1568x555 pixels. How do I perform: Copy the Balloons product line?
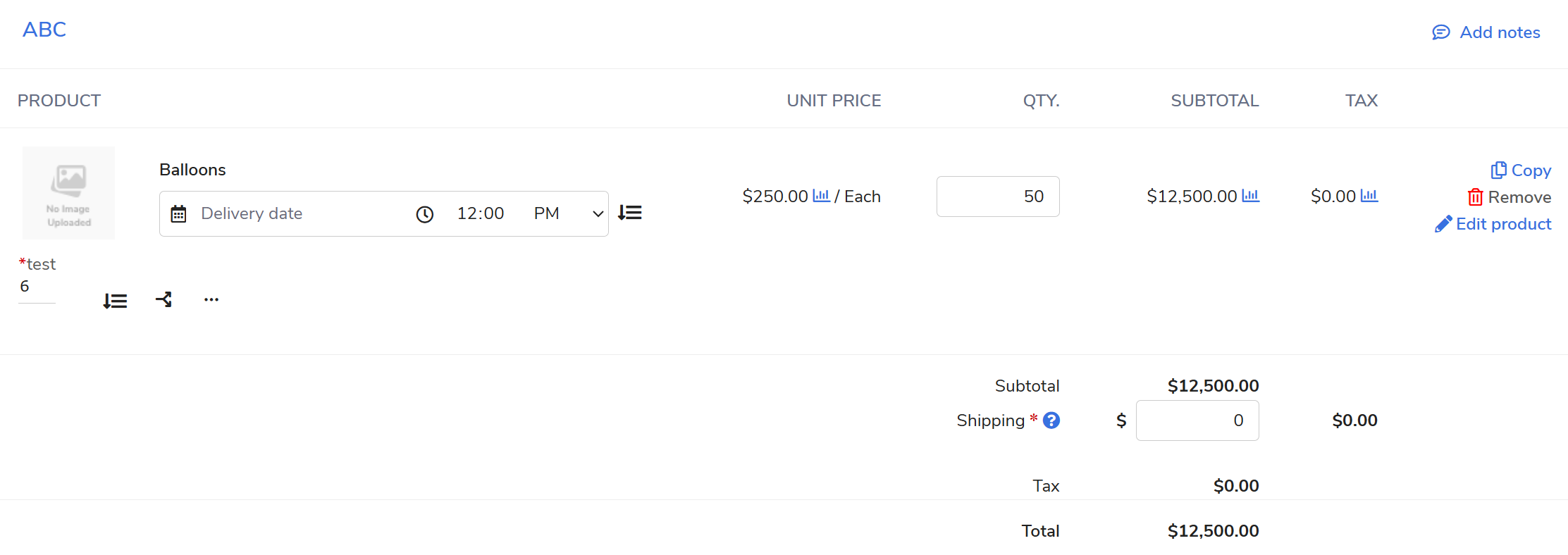tap(1521, 170)
